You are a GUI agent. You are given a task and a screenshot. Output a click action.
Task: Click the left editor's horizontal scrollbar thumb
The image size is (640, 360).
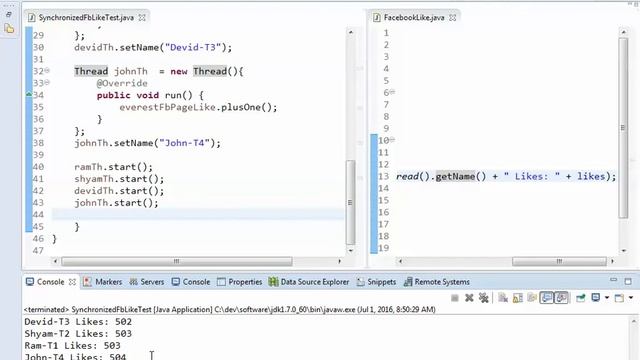point(177,261)
